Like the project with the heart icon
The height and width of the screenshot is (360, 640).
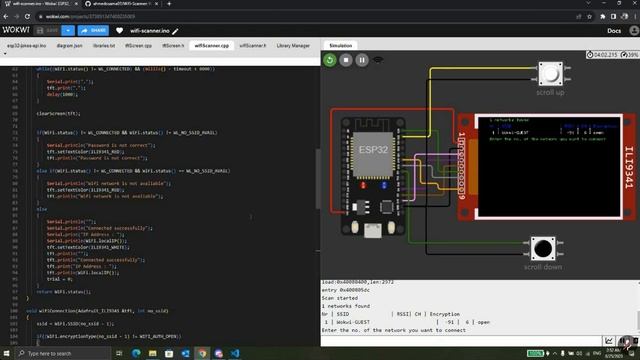119,31
